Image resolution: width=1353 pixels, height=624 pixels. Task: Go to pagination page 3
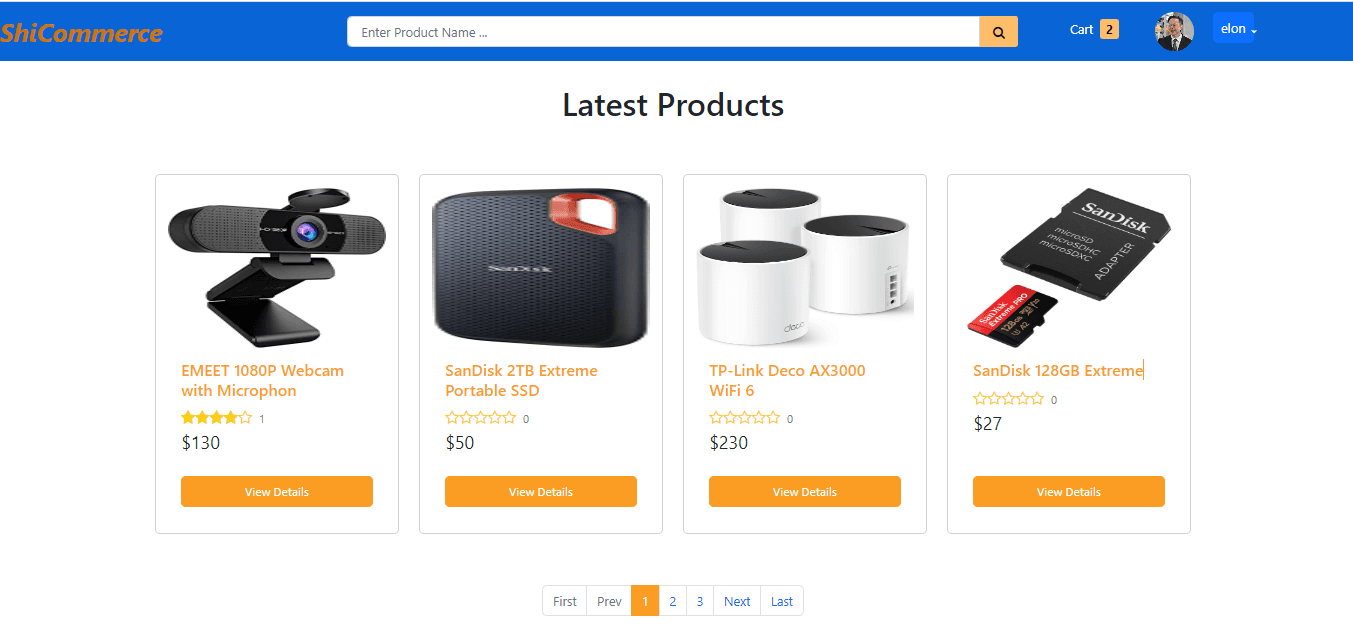pos(700,601)
